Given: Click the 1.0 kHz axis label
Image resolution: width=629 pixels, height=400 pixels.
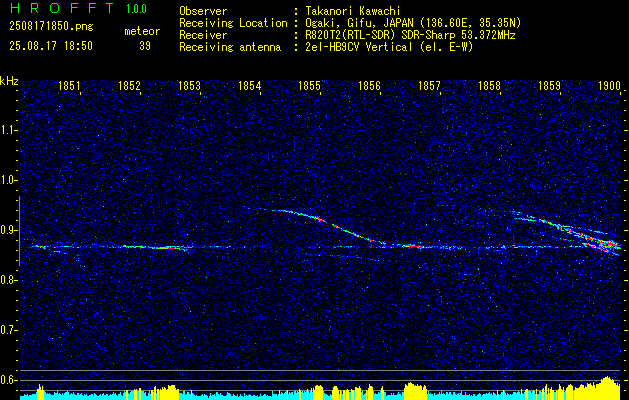Looking at the screenshot, I should pyautogui.click(x=7, y=180).
